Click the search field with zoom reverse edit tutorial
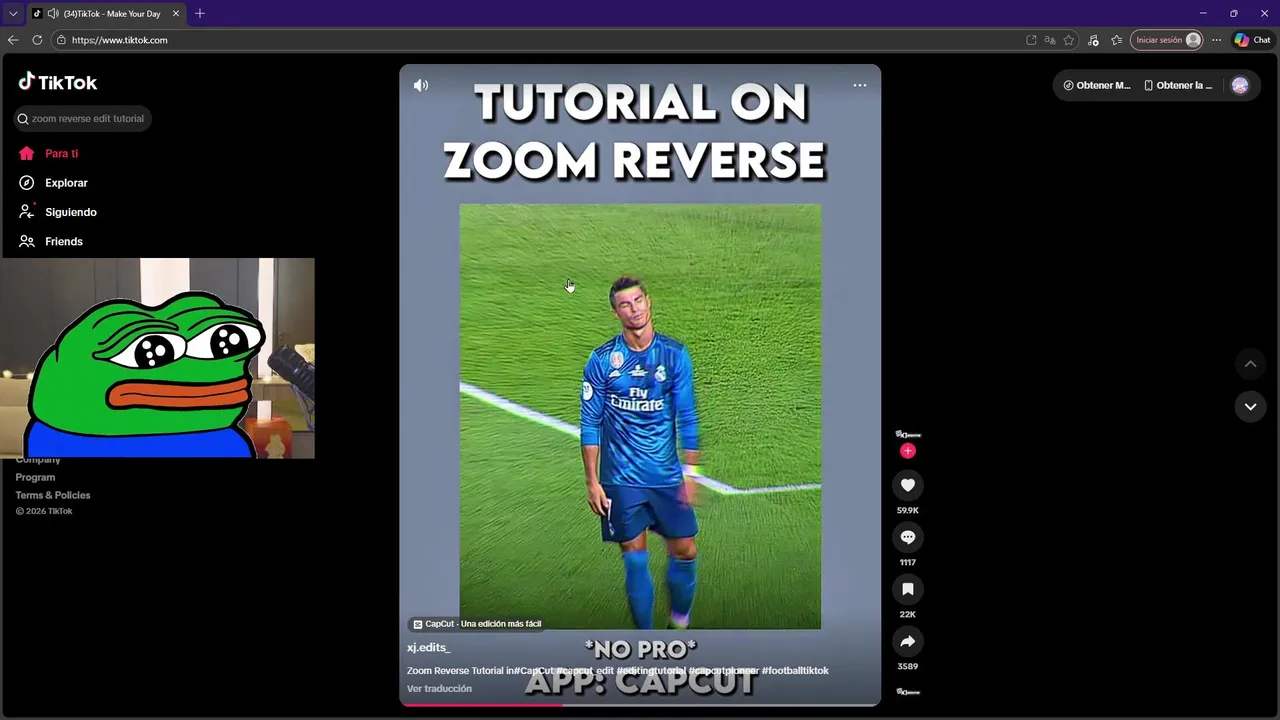The image size is (1280, 720). tap(83, 118)
